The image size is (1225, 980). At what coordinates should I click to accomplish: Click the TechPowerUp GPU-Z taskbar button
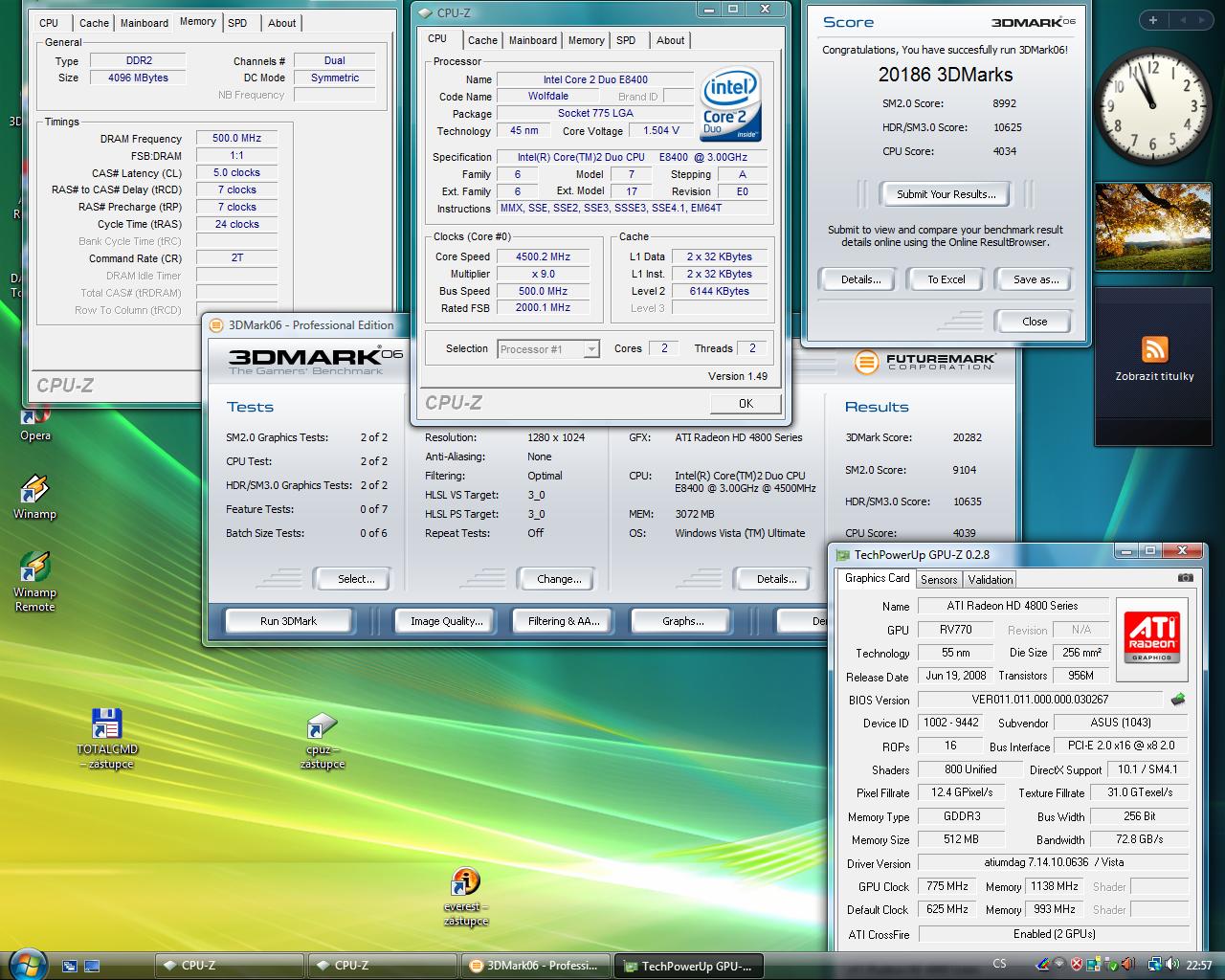tap(687, 966)
